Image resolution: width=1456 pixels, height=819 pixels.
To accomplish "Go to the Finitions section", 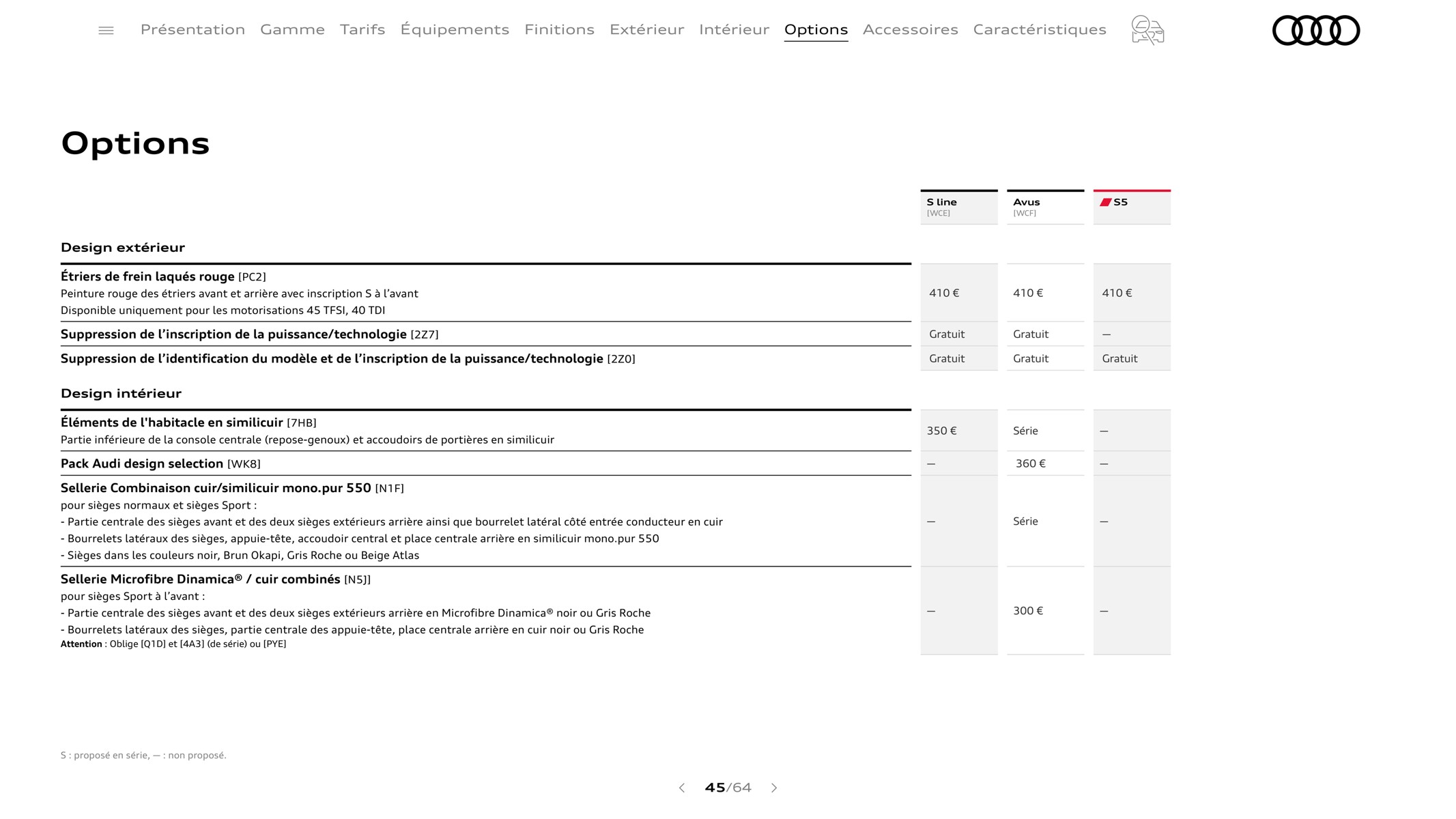I will pyautogui.click(x=559, y=29).
